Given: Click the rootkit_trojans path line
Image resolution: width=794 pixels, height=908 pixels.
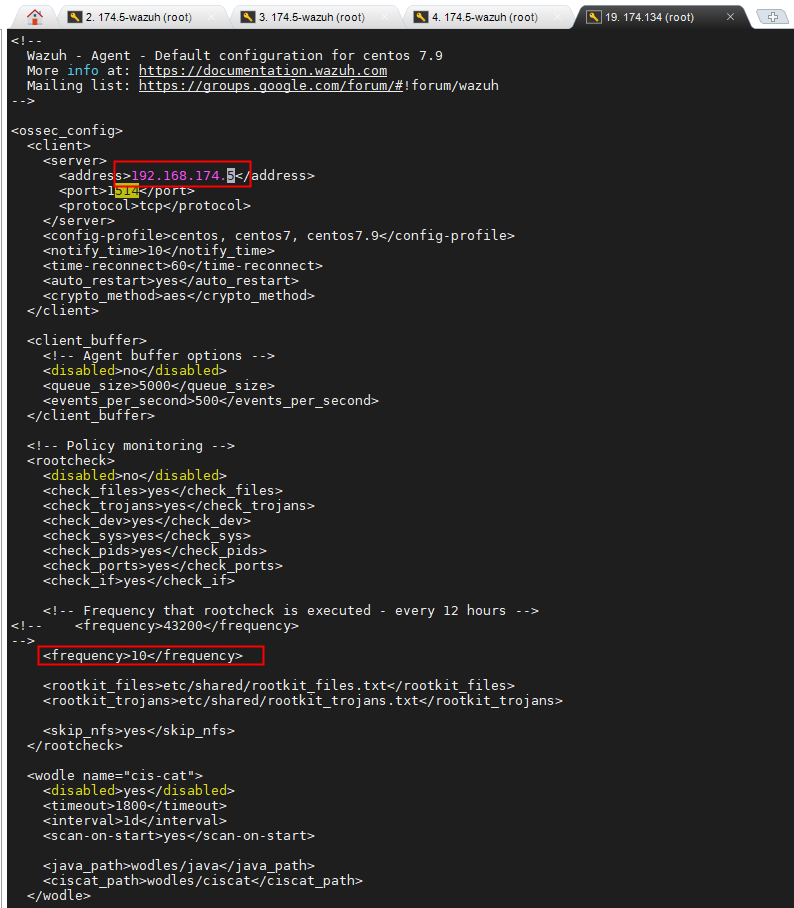Looking at the screenshot, I should pos(303,701).
